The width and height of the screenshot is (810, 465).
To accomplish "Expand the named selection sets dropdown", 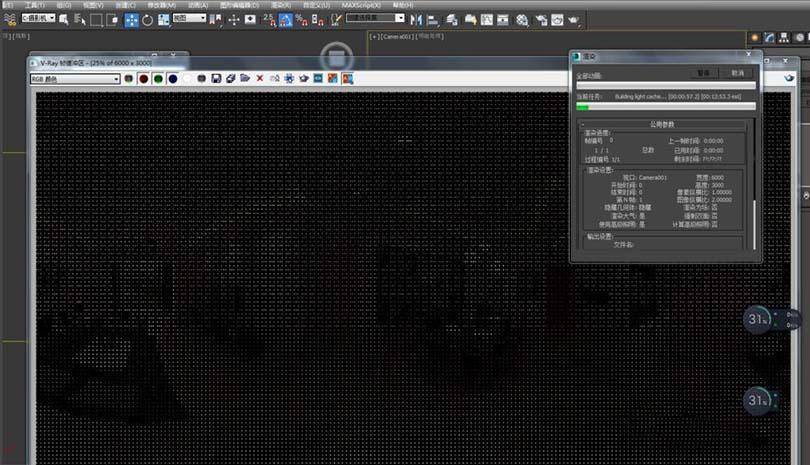I will [x=375, y=18].
